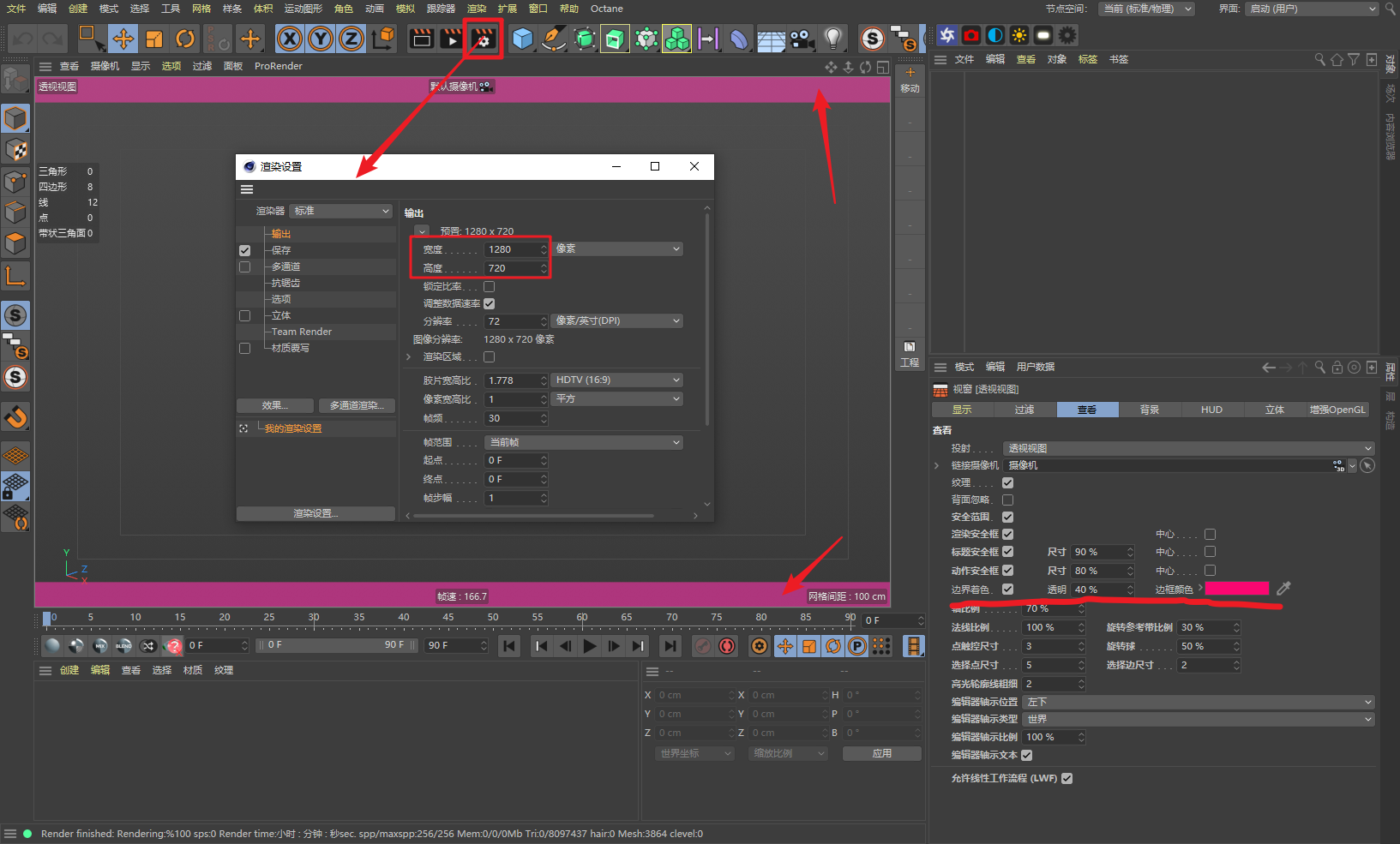Toggle the 保存 checkbox in render settings
The image size is (1400, 844).
click(245, 250)
